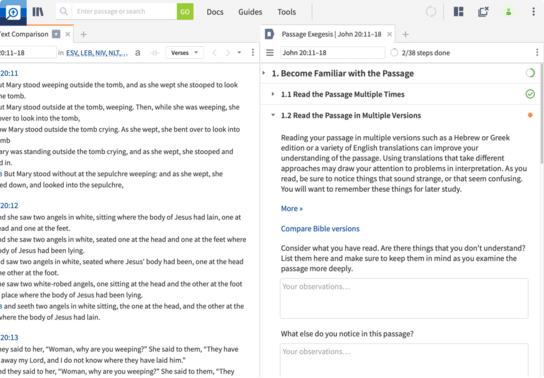Open Text Comparison panel kebab menu
The height and width of the screenshot is (378, 544).
[253, 53]
